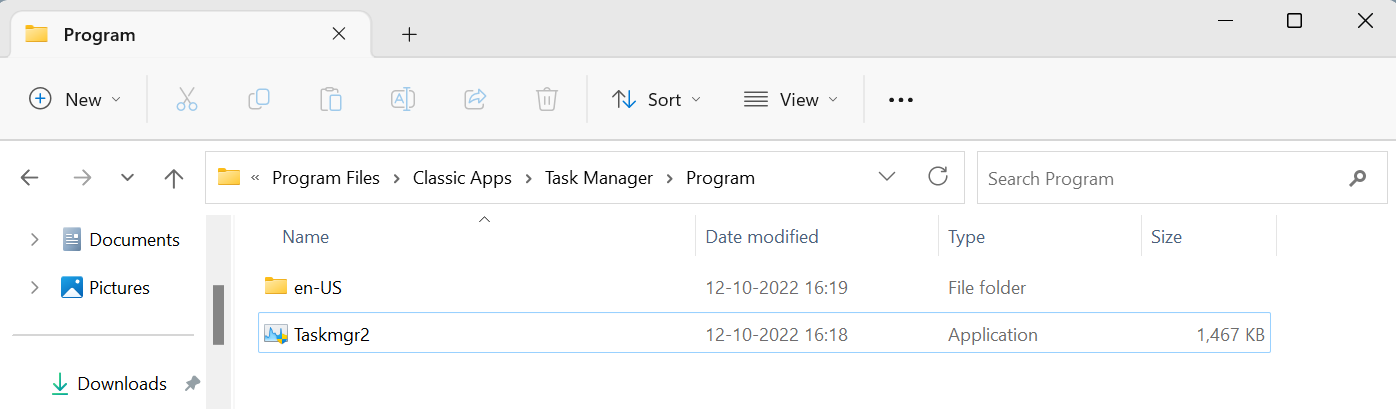Go to Classic Apps in breadcrumb

[x=462, y=178]
